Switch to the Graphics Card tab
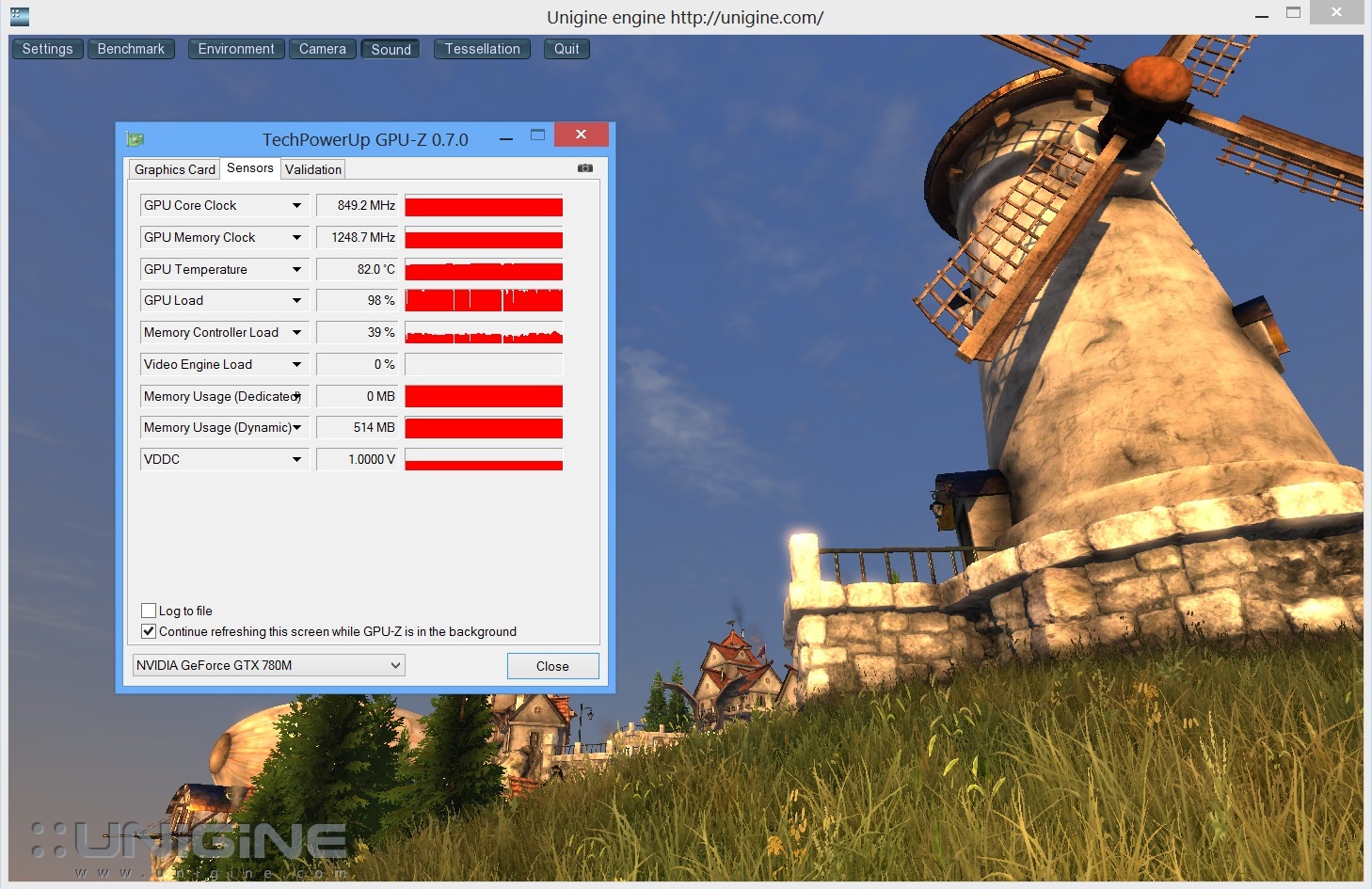The image size is (1372, 889). click(174, 169)
